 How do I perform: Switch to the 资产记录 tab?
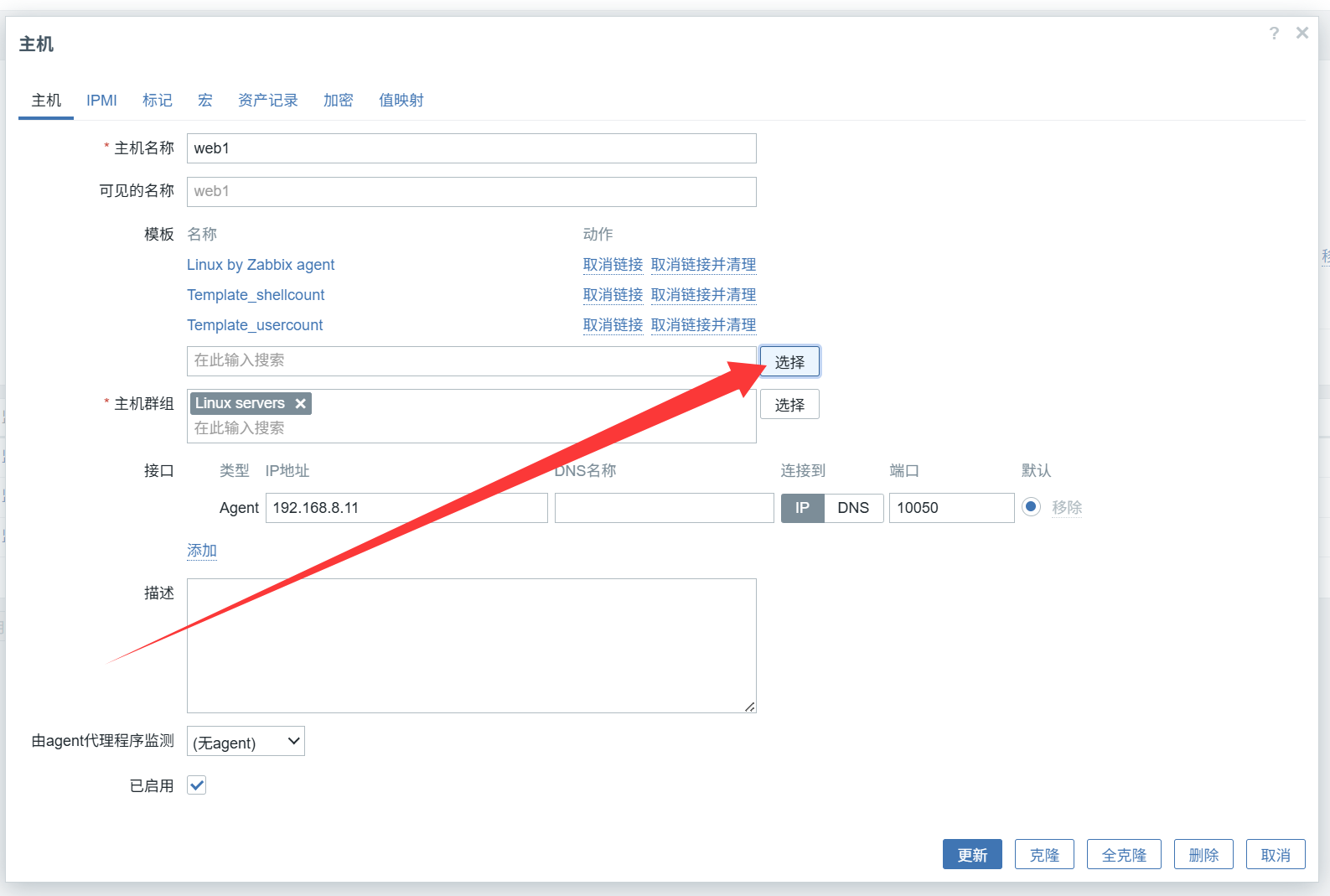coord(268,101)
